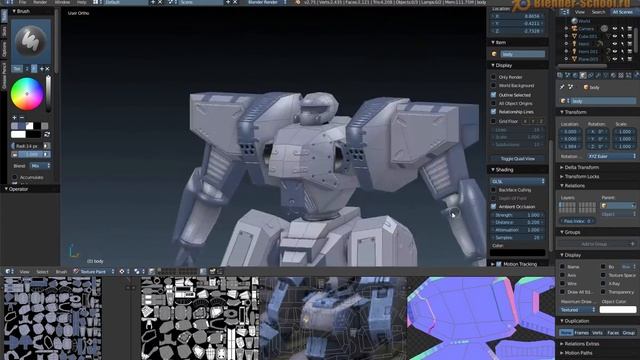Enable the Grid Floor checkbox

tap(493, 121)
